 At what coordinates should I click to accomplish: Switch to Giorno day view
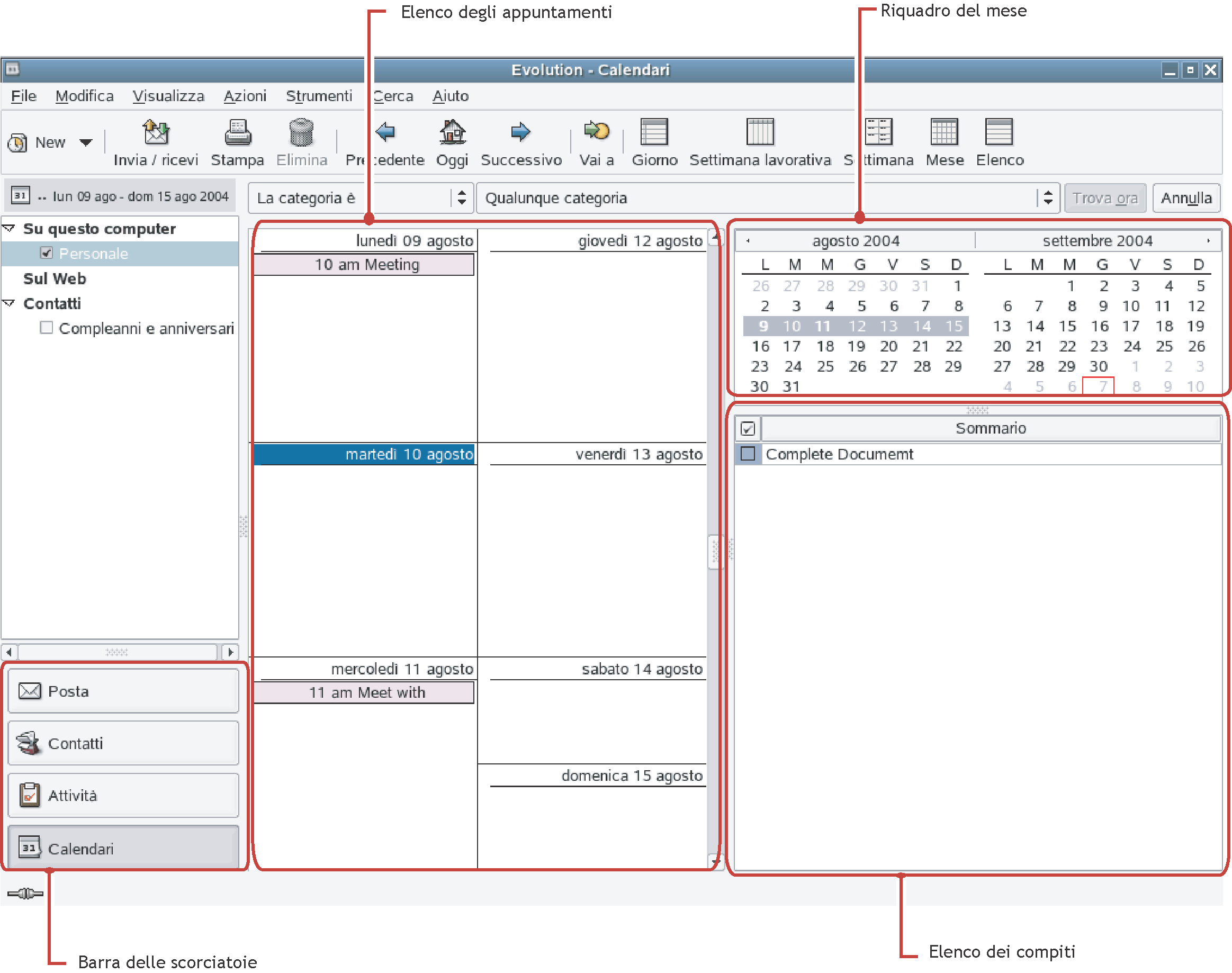[x=654, y=133]
